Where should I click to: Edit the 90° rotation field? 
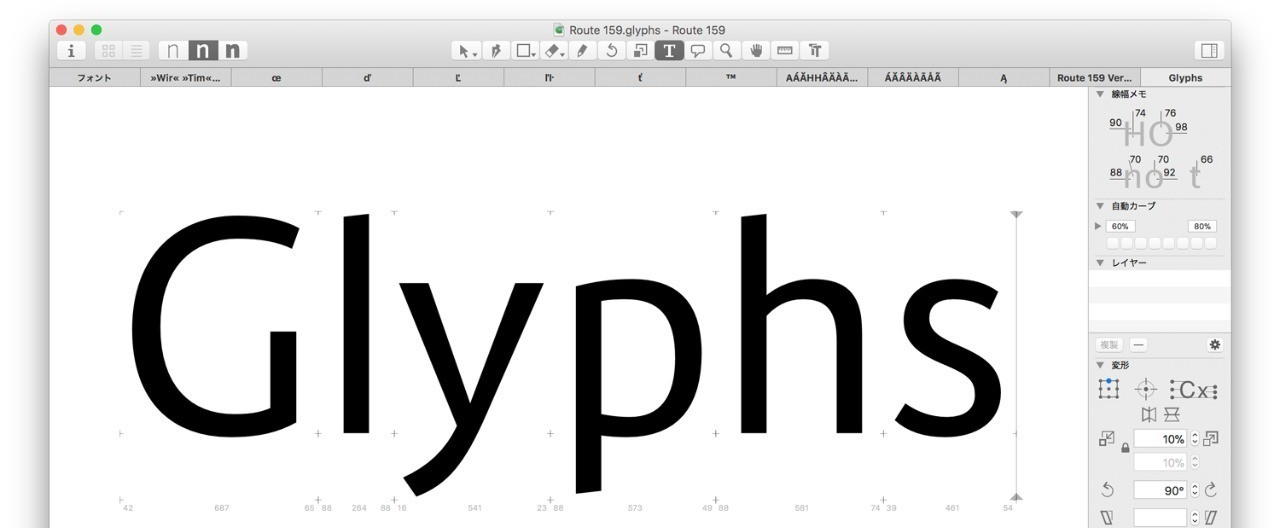pyautogui.click(x=1160, y=490)
